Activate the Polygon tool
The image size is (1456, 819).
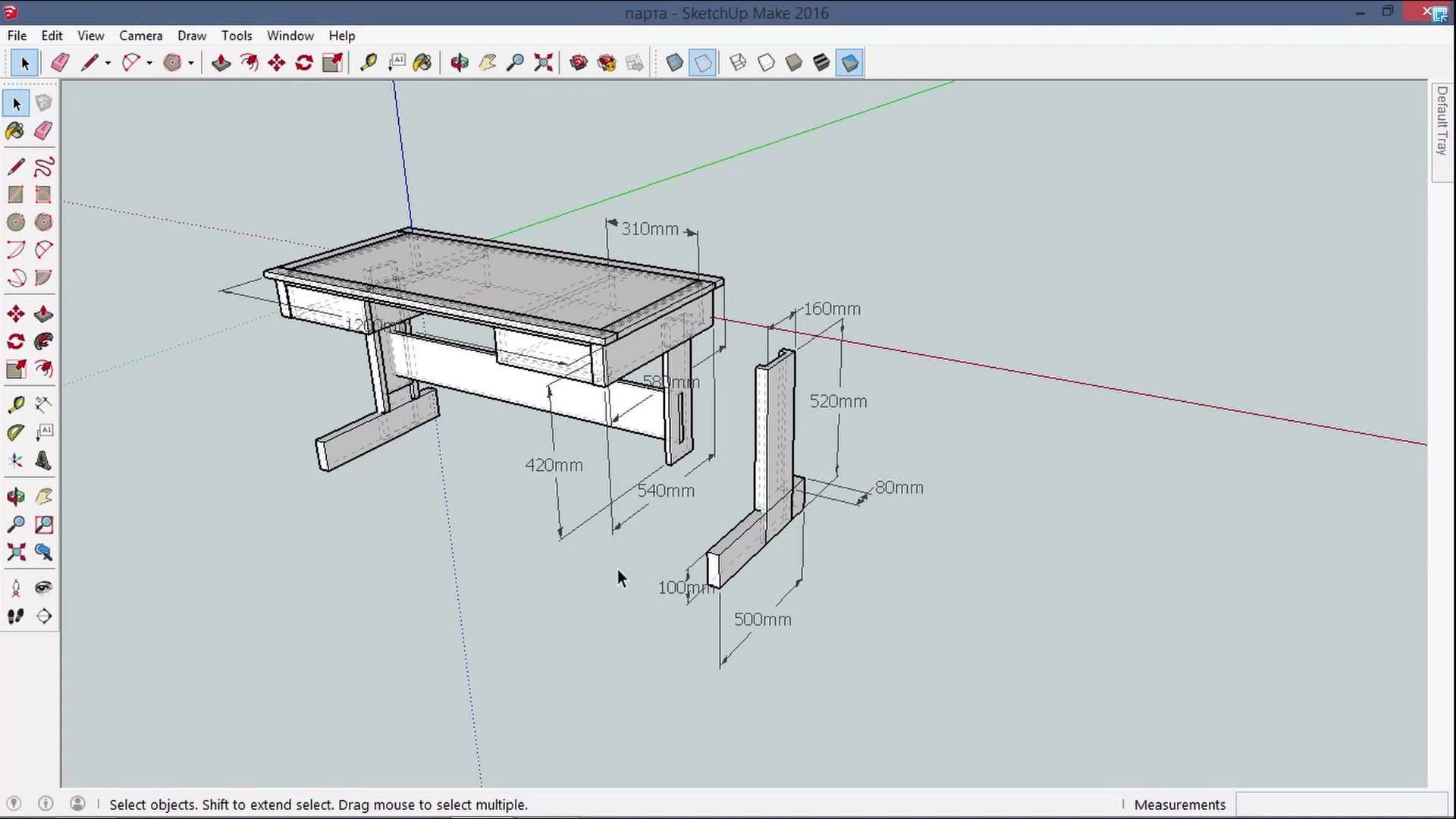43,222
